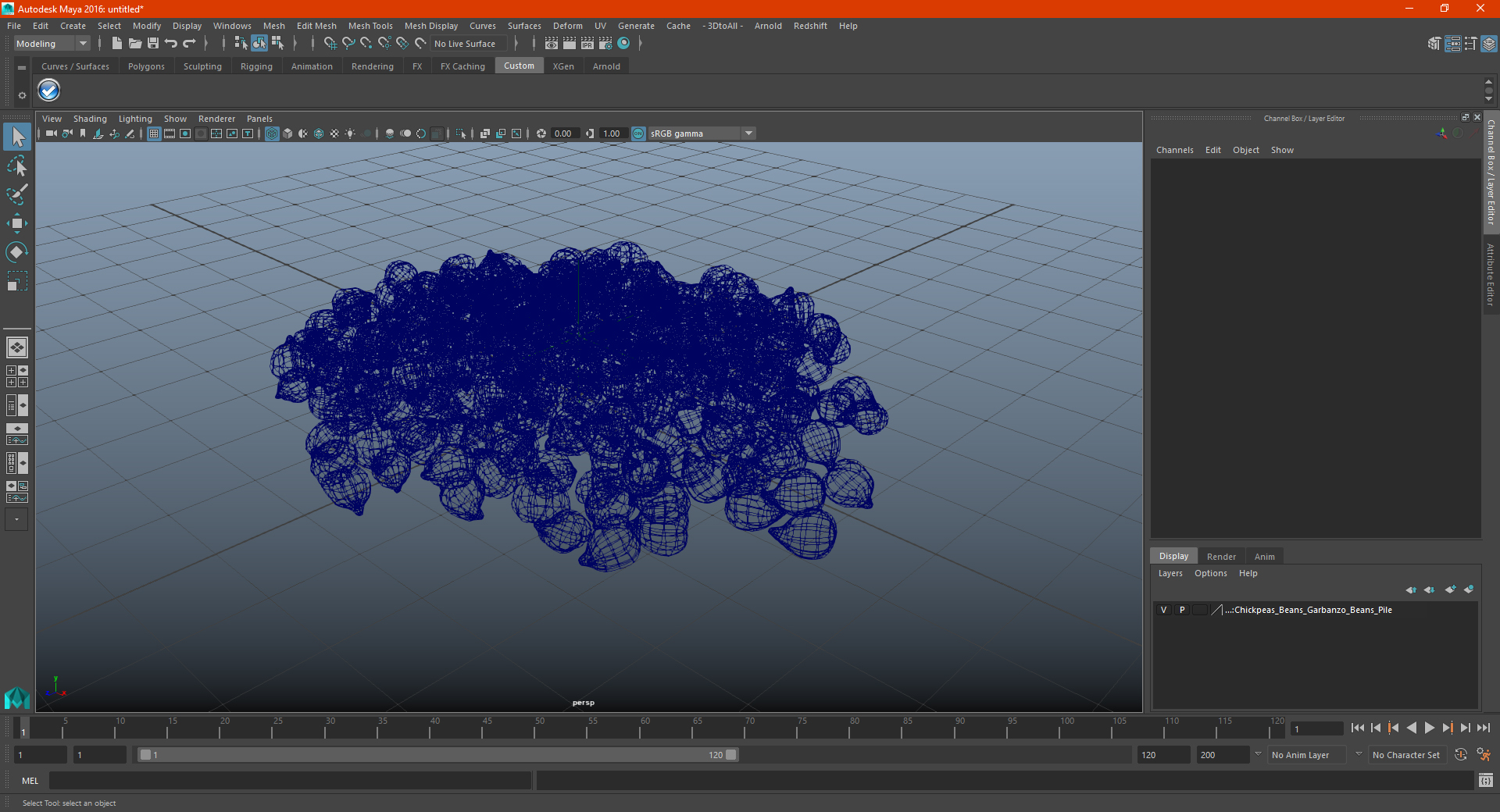Open Options menu in layer editor

coord(1210,573)
